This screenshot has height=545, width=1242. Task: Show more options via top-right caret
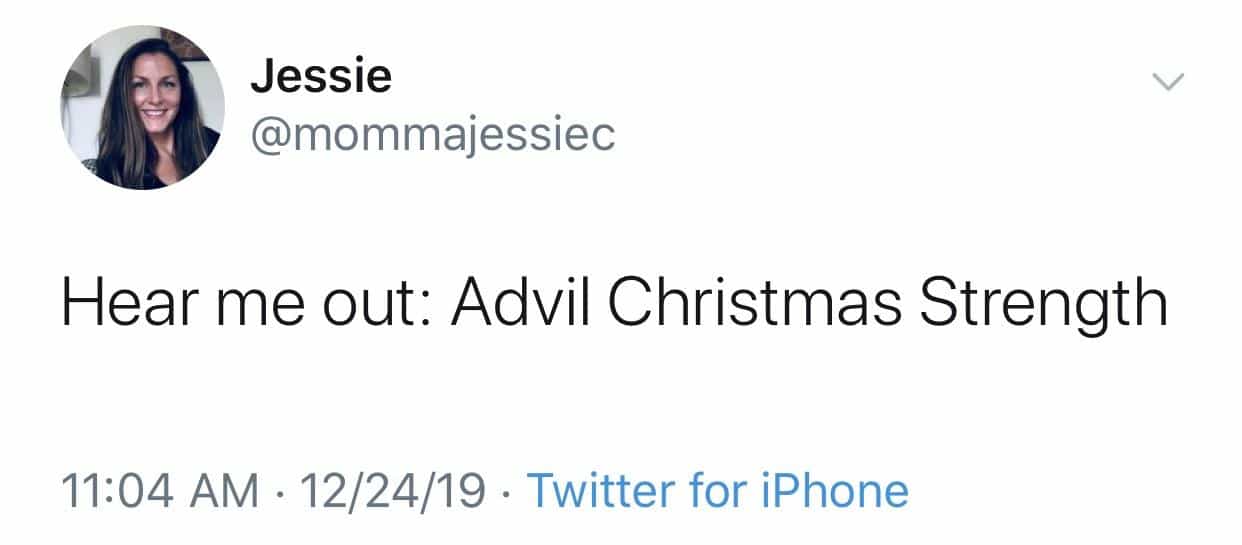tap(1168, 81)
